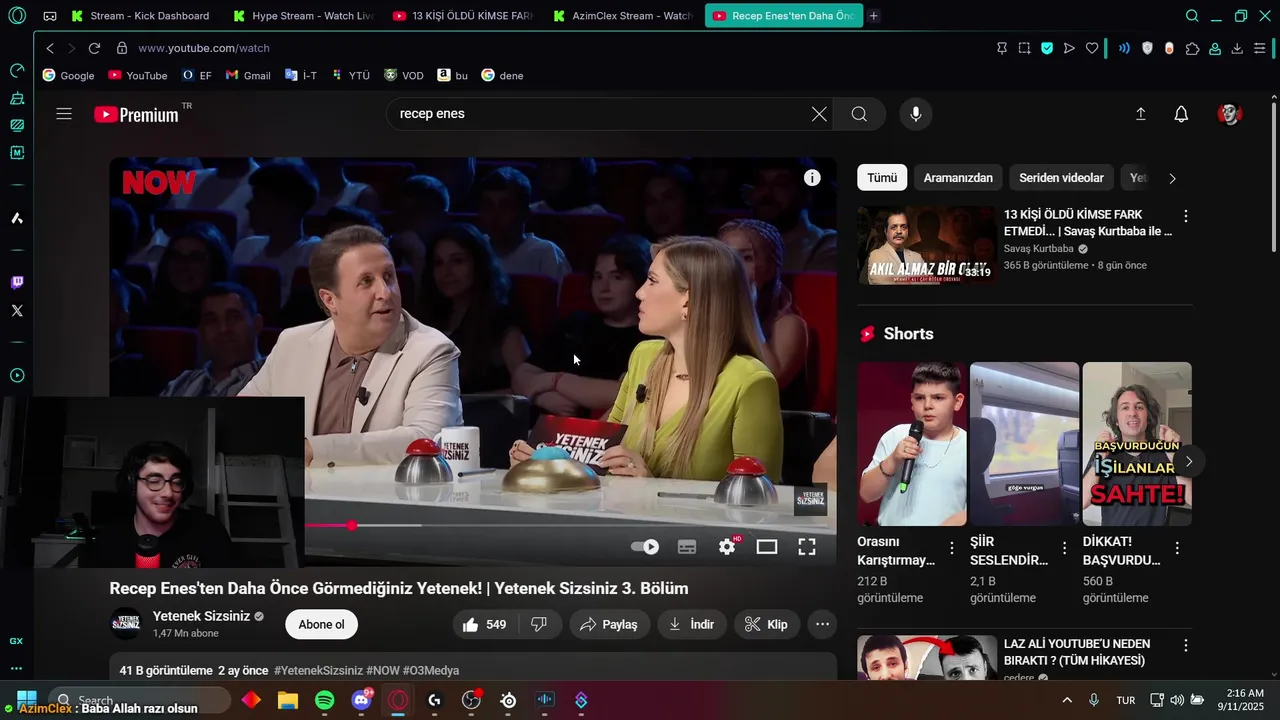Switch to AzimClex Stream browser tab

pos(622,16)
